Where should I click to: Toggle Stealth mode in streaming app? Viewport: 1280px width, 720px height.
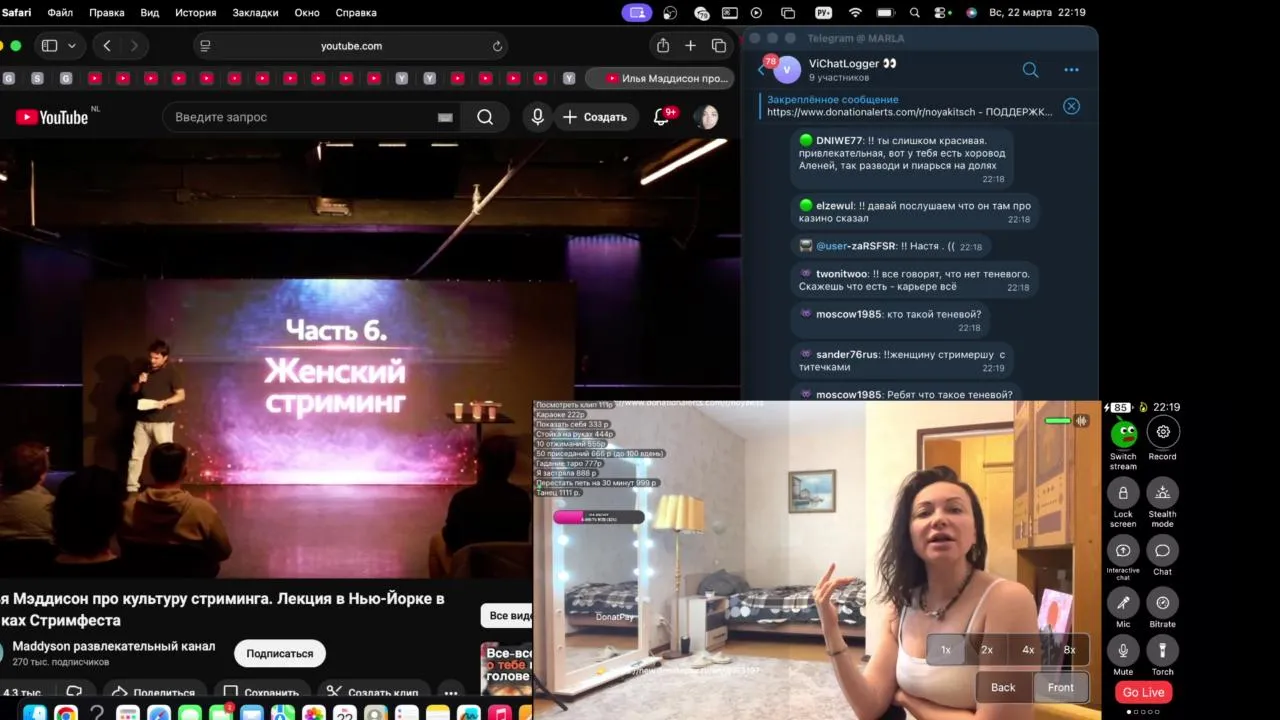[x=1162, y=493]
